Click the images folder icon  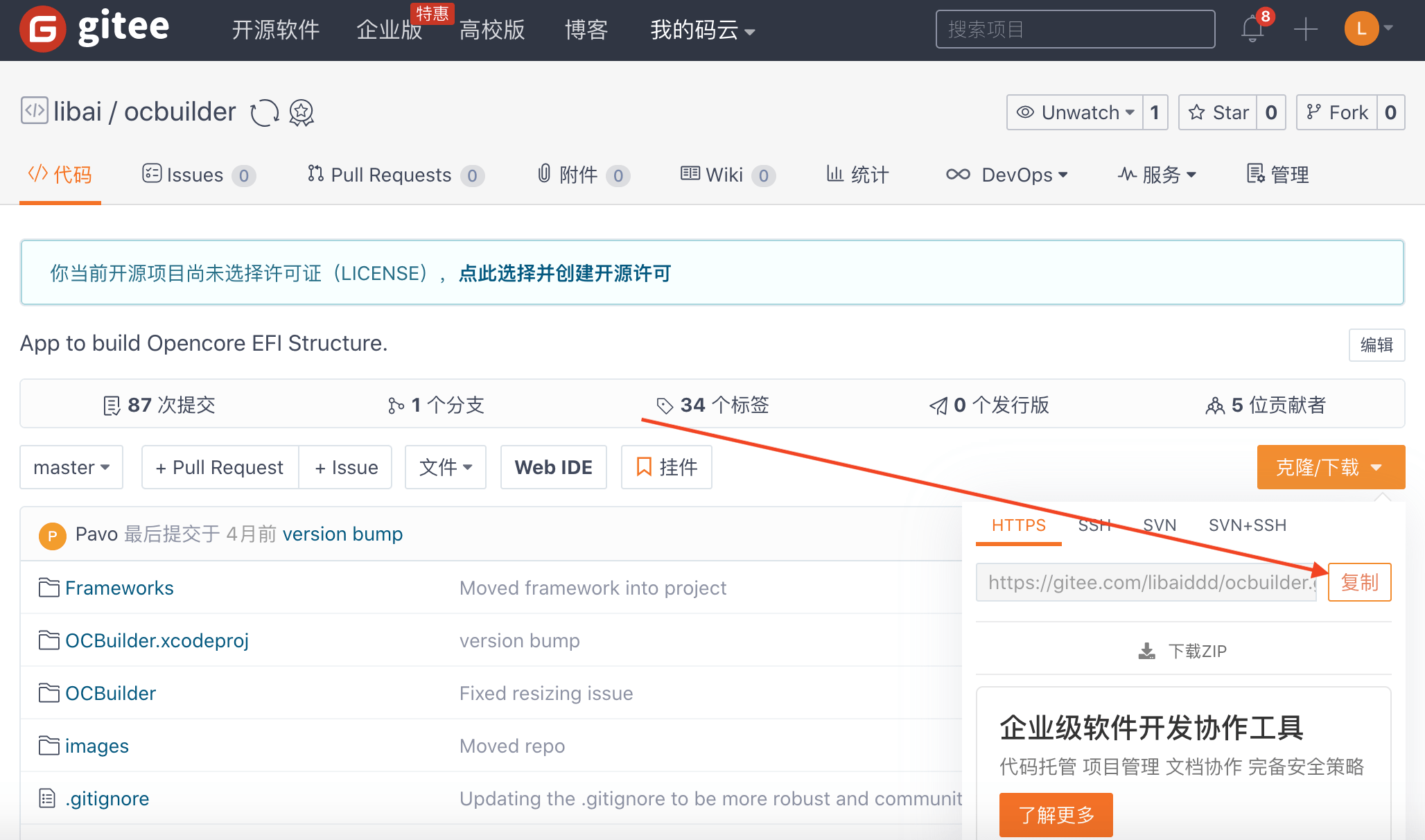pyautogui.click(x=49, y=746)
